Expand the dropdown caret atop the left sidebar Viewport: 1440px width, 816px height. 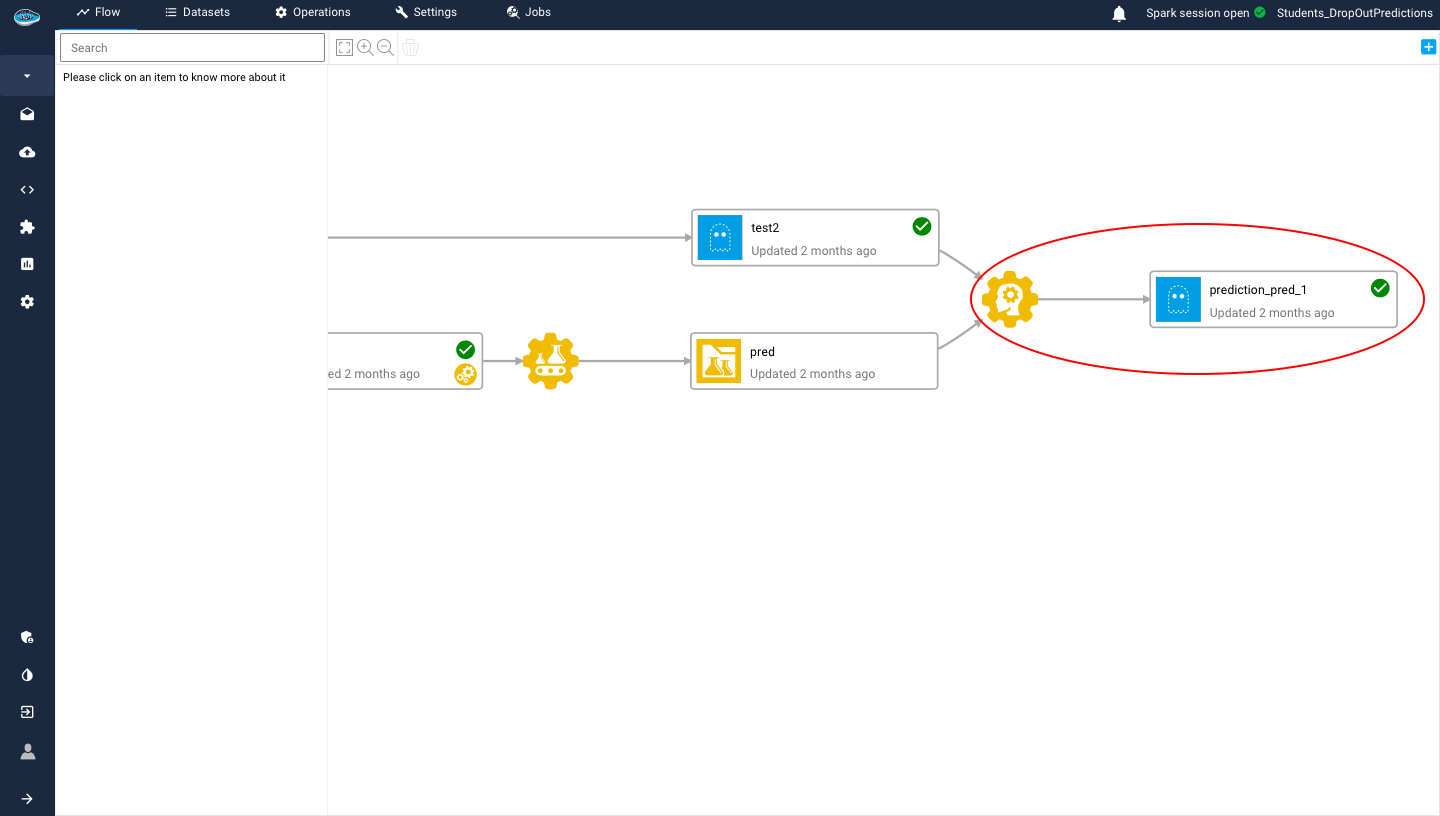(26, 75)
